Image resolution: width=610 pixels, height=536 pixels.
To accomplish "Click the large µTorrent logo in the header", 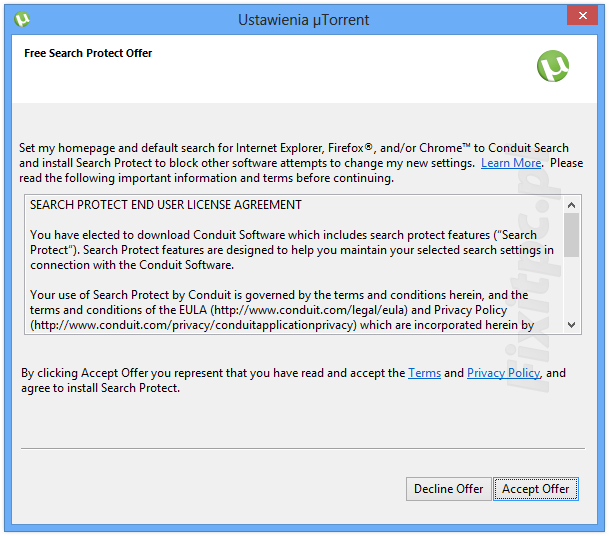I will point(553,66).
